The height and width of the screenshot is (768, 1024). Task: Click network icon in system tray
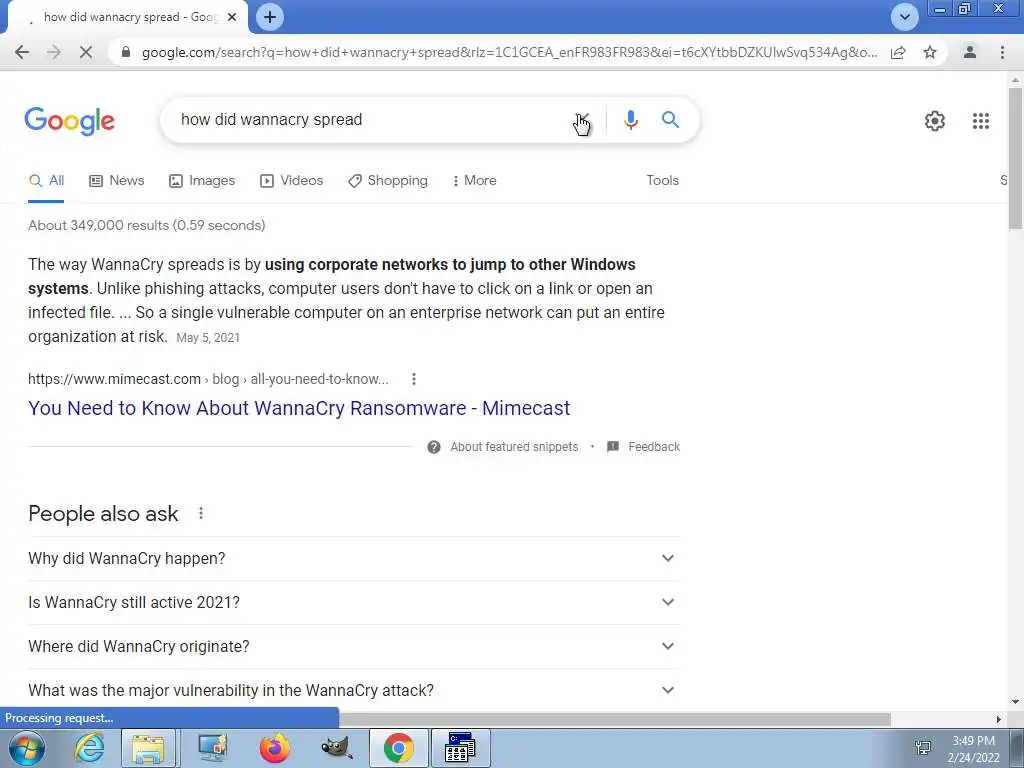point(923,748)
